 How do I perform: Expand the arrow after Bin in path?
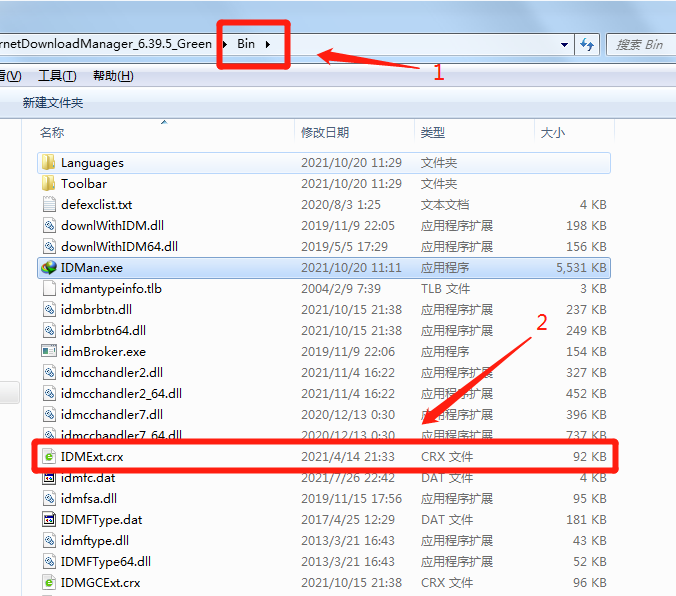point(268,44)
